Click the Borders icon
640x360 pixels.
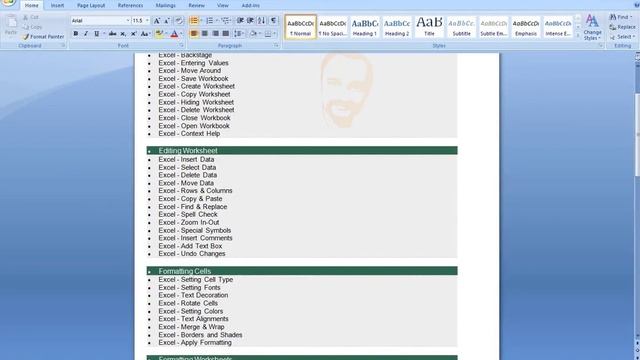(268, 34)
